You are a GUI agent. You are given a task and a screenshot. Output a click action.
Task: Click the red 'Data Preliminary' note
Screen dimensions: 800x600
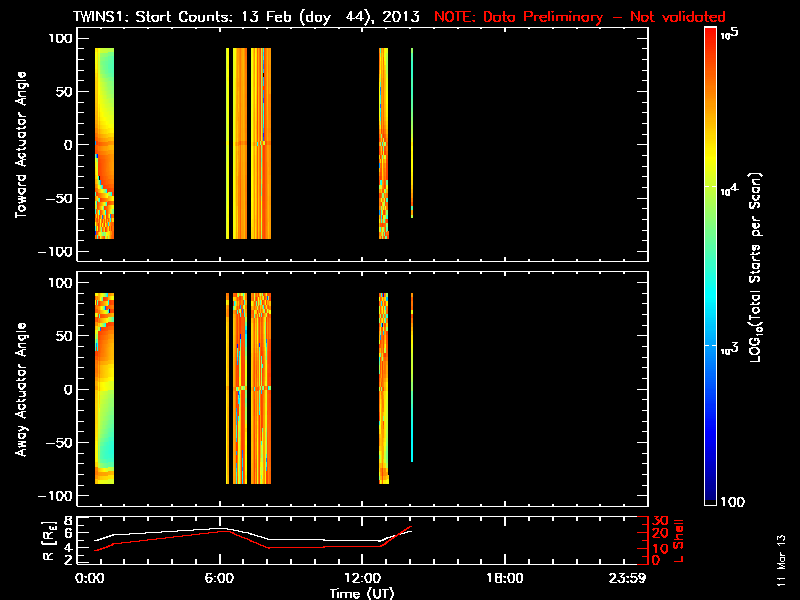click(580, 17)
